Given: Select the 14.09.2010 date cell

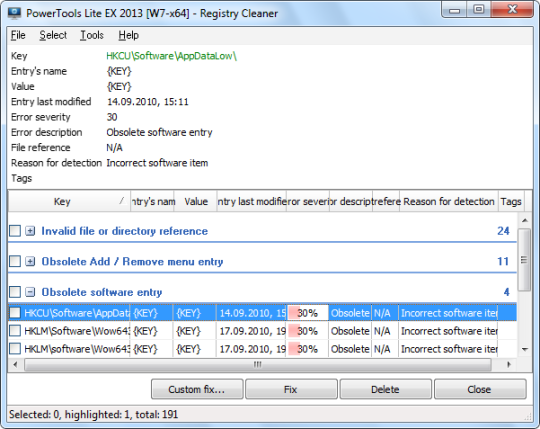Looking at the screenshot, I should [252, 313].
